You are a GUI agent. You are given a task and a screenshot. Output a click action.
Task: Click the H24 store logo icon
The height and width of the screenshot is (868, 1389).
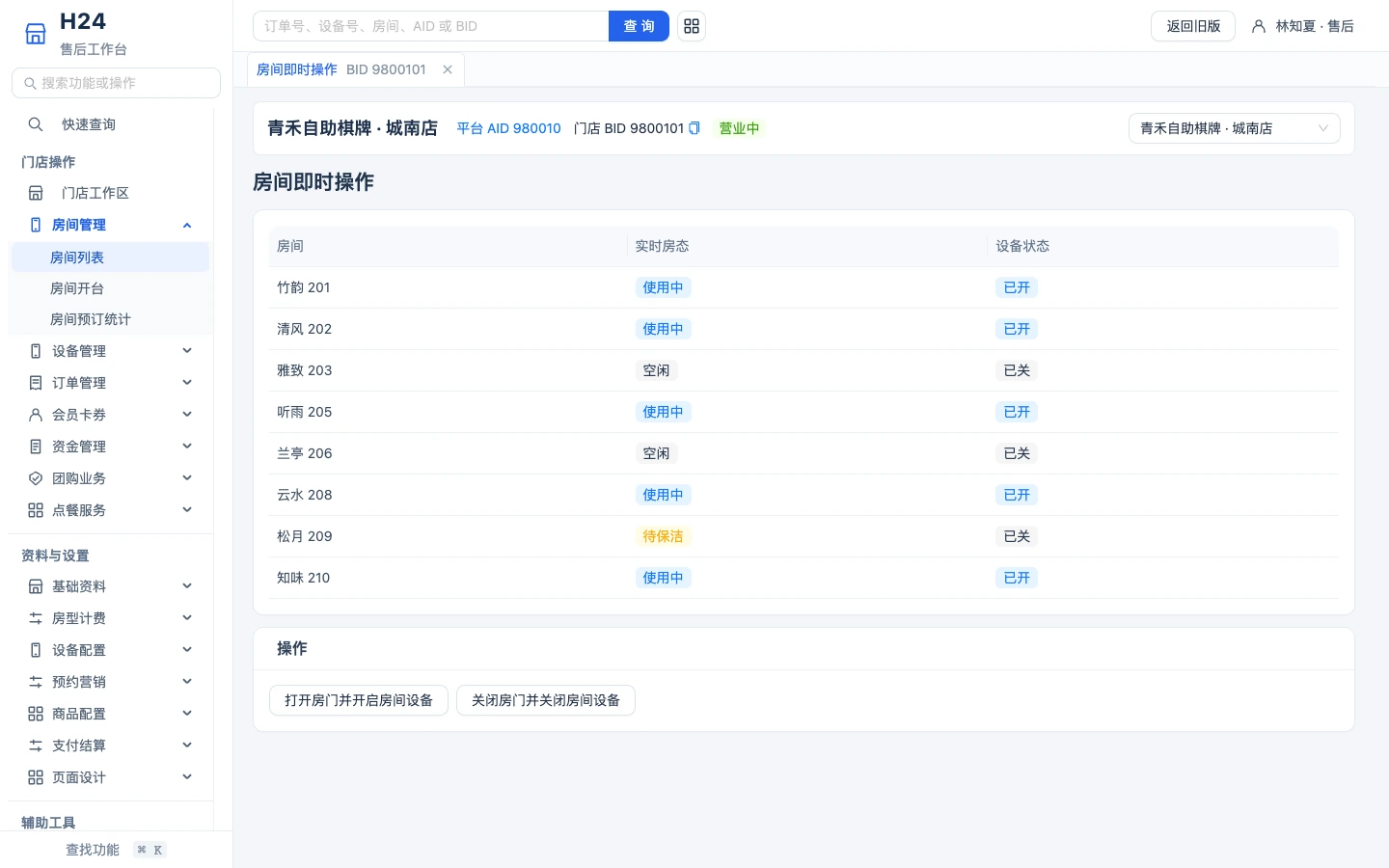point(36,34)
